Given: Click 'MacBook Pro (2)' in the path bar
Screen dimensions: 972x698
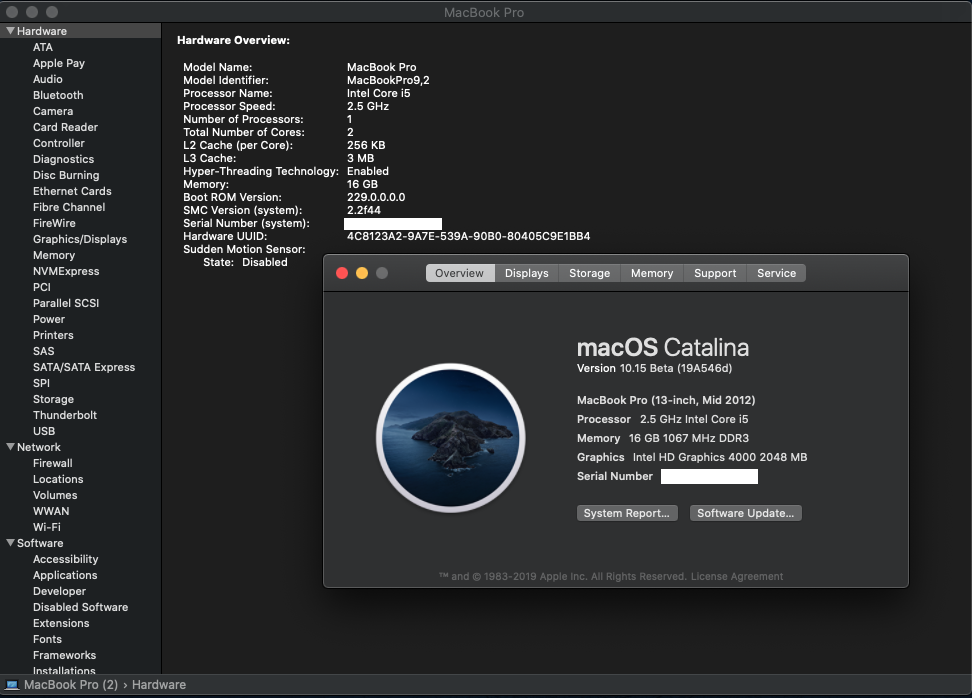Looking at the screenshot, I should point(71,685).
